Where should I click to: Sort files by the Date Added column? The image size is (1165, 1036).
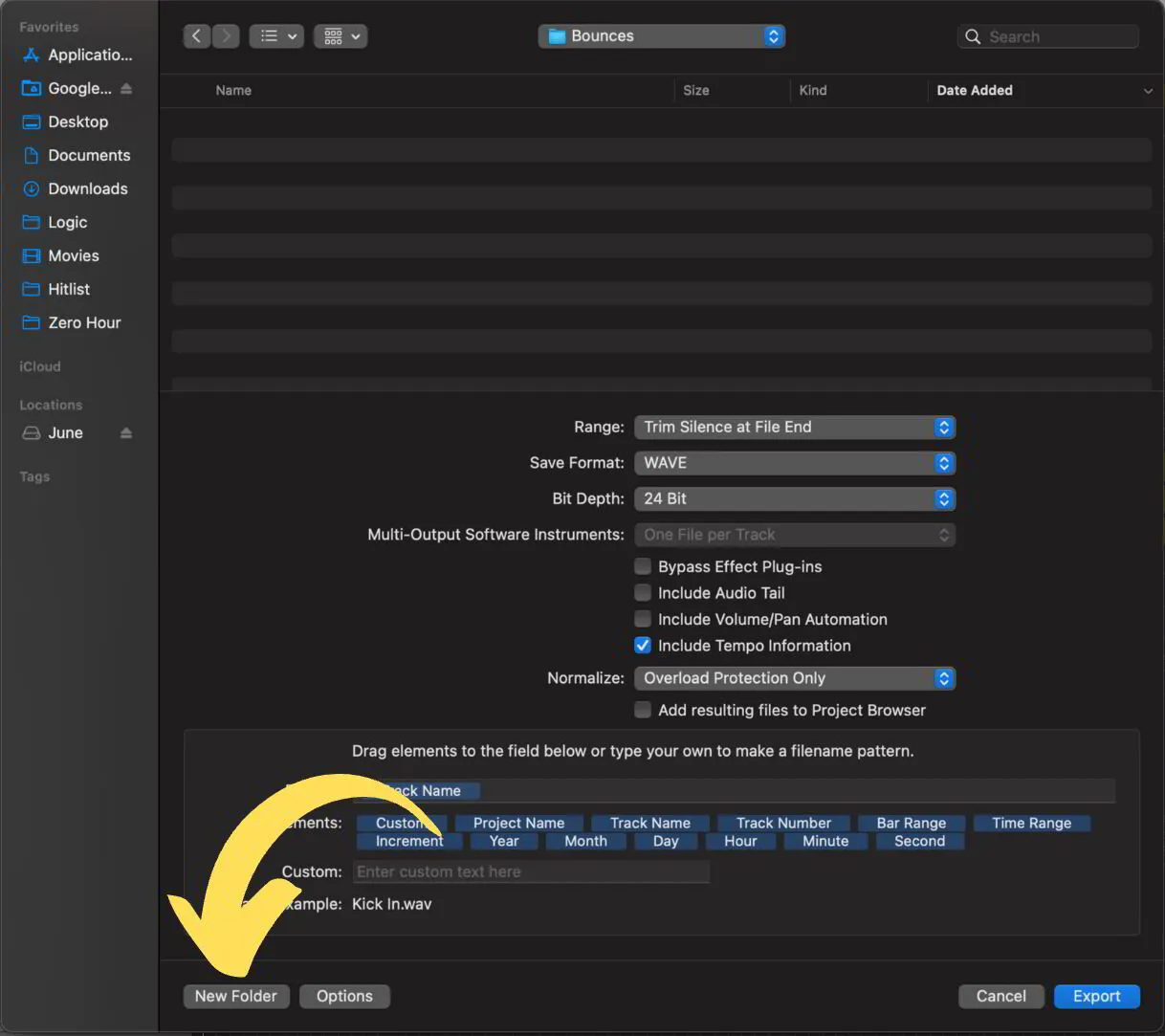(x=975, y=90)
